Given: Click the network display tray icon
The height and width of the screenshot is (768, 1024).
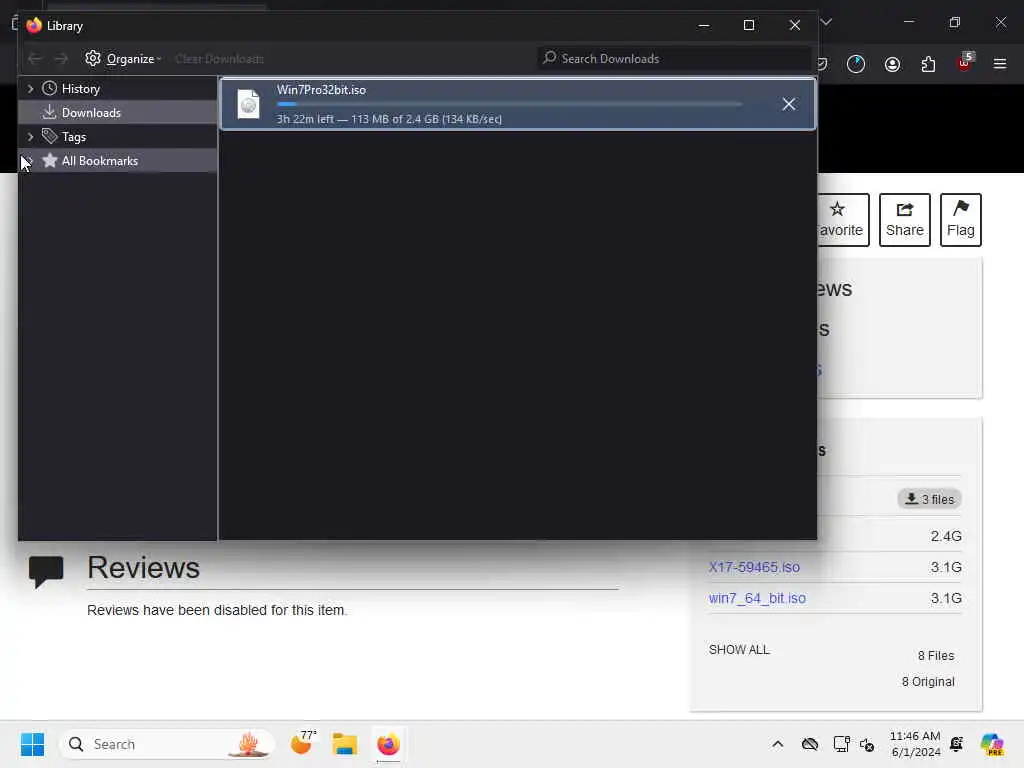Looking at the screenshot, I should click(841, 744).
